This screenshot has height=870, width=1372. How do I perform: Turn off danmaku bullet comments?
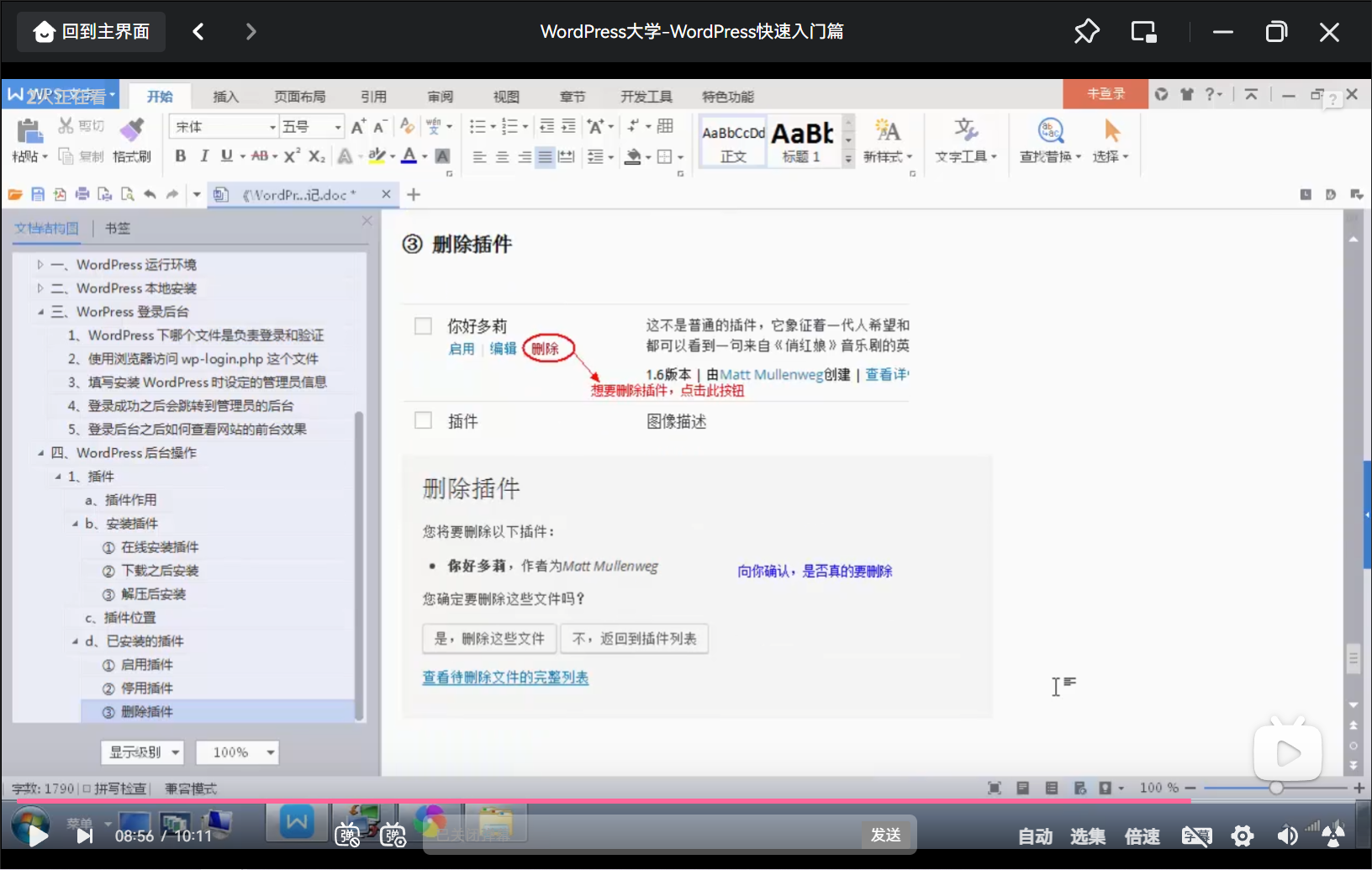(x=347, y=836)
